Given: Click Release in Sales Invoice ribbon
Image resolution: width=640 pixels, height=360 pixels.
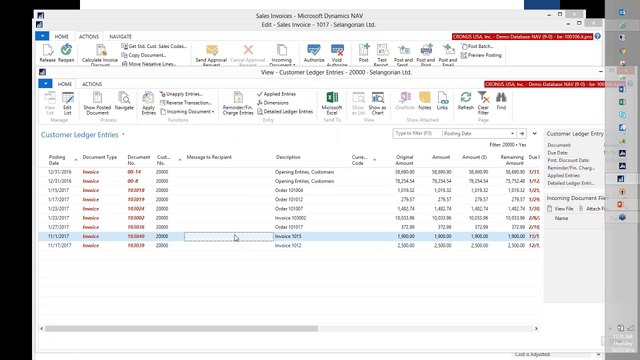Looking at the screenshot, I should pyautogui.click(x=47, y=53).
